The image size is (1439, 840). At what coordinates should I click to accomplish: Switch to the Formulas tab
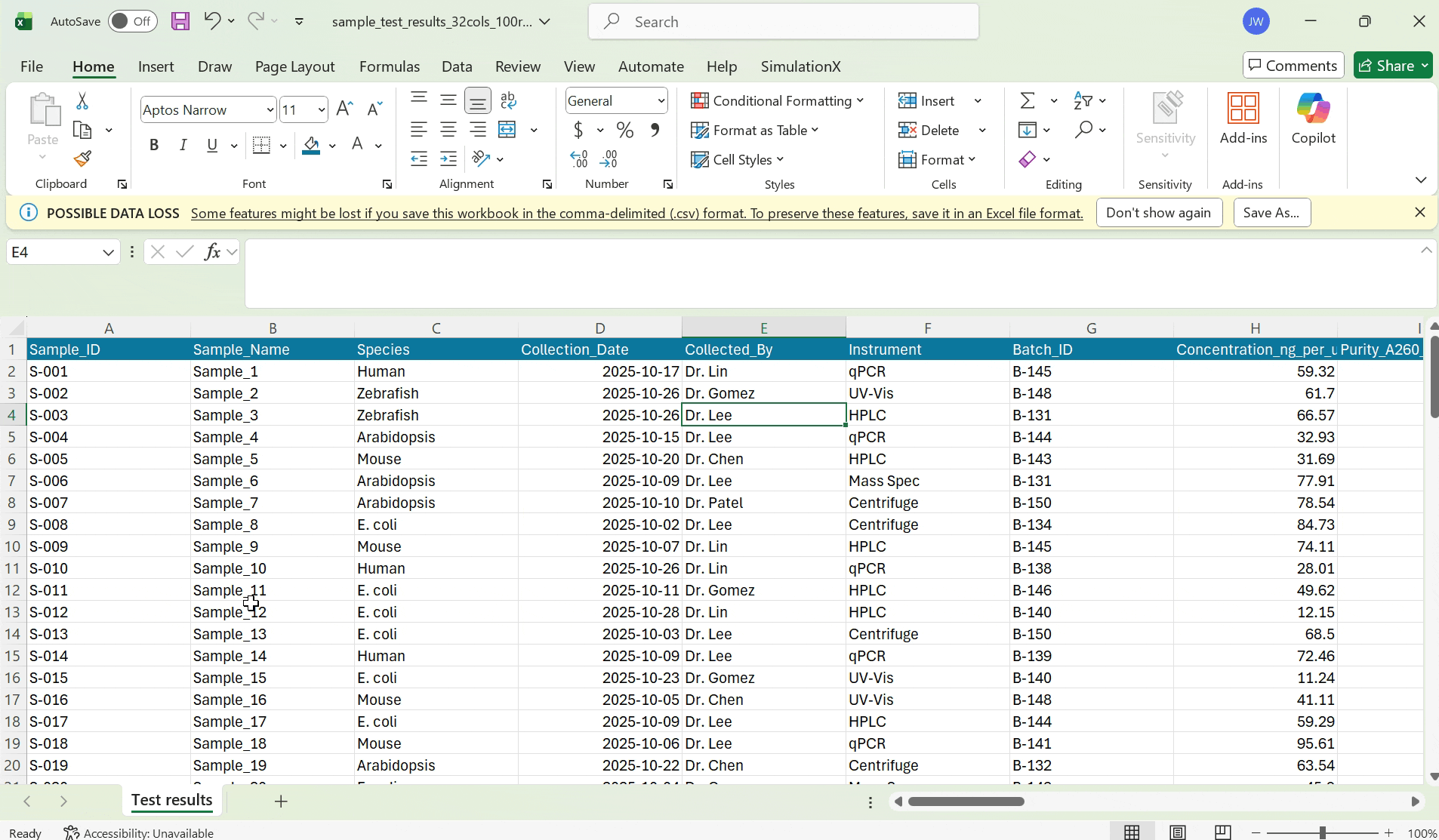[389, 66]
